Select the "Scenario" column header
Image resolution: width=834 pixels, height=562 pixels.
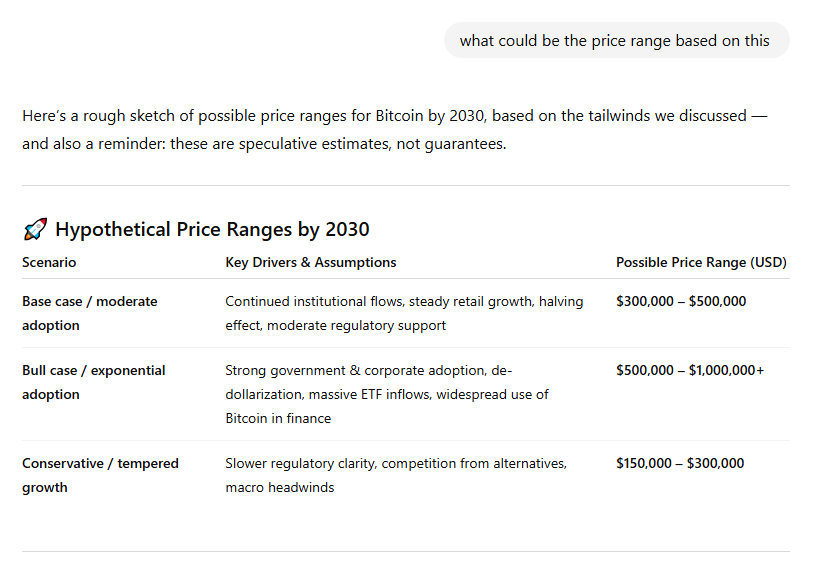tap(49, 262)
